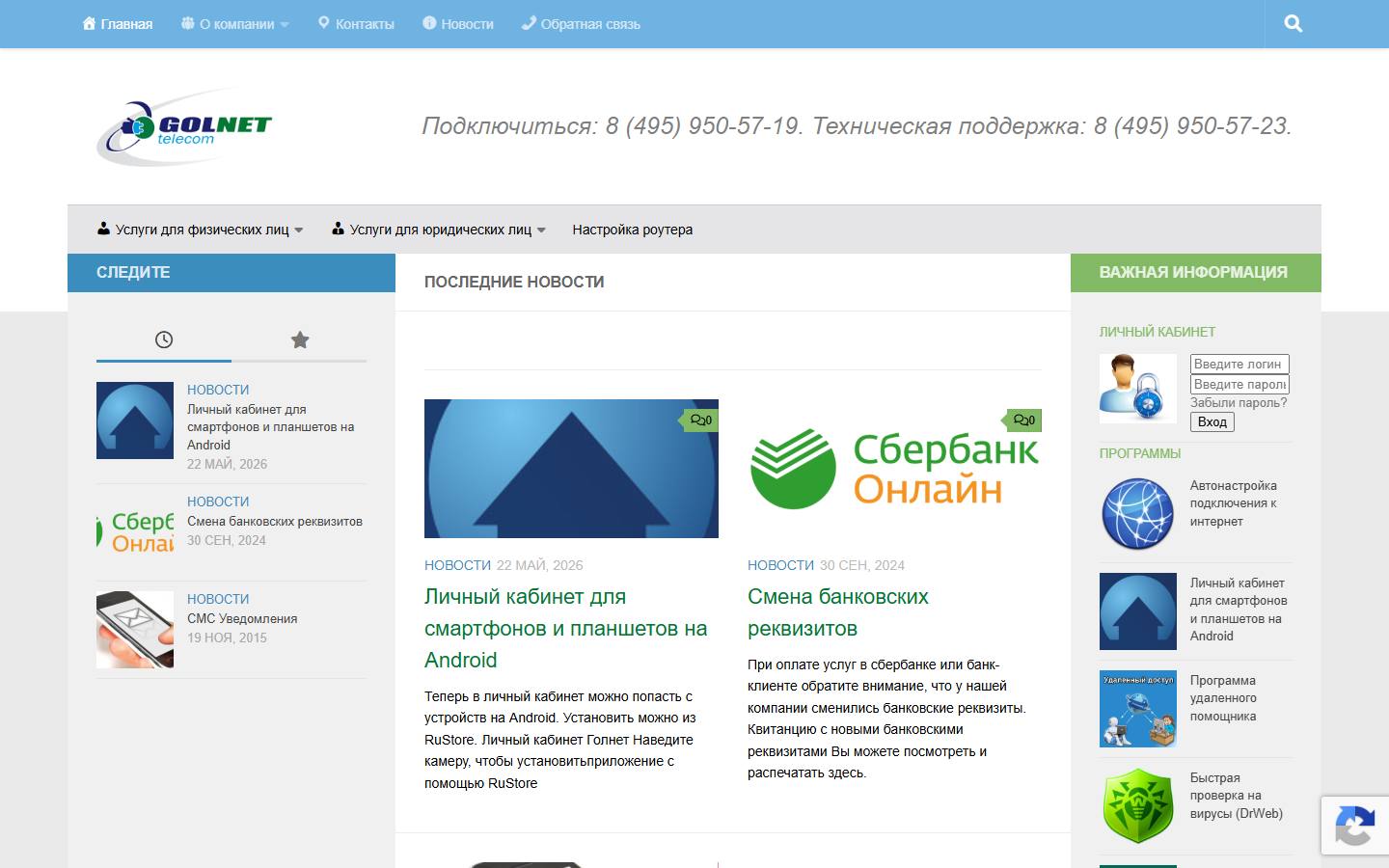Click the Забыли пароль? link

click(1239, 403)
